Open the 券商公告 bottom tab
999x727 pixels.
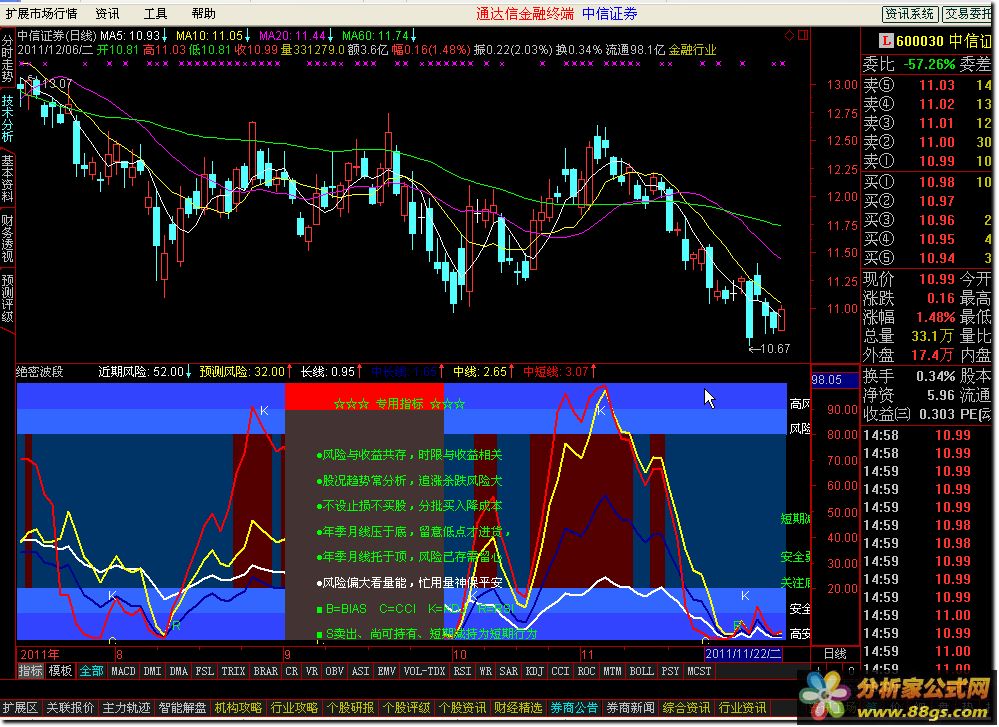[574, 708]
